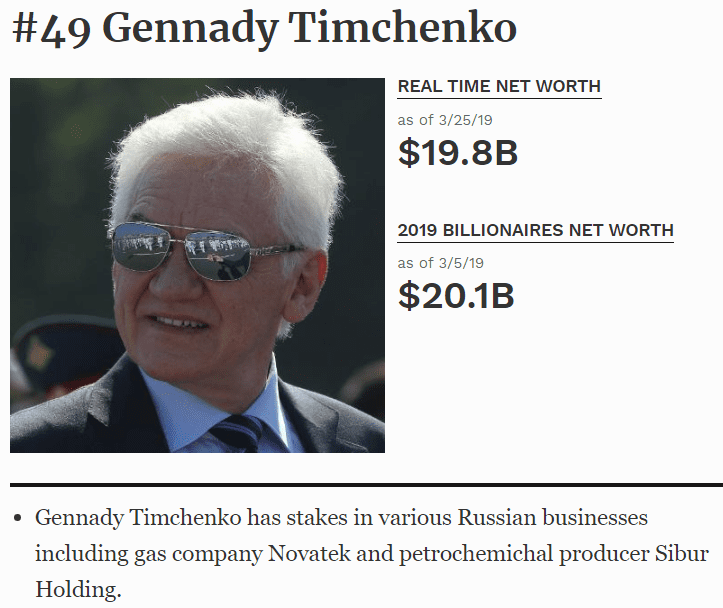Click the $19.8B real time net worth value
The image size is (723, 608).
[x=458, y=153]
